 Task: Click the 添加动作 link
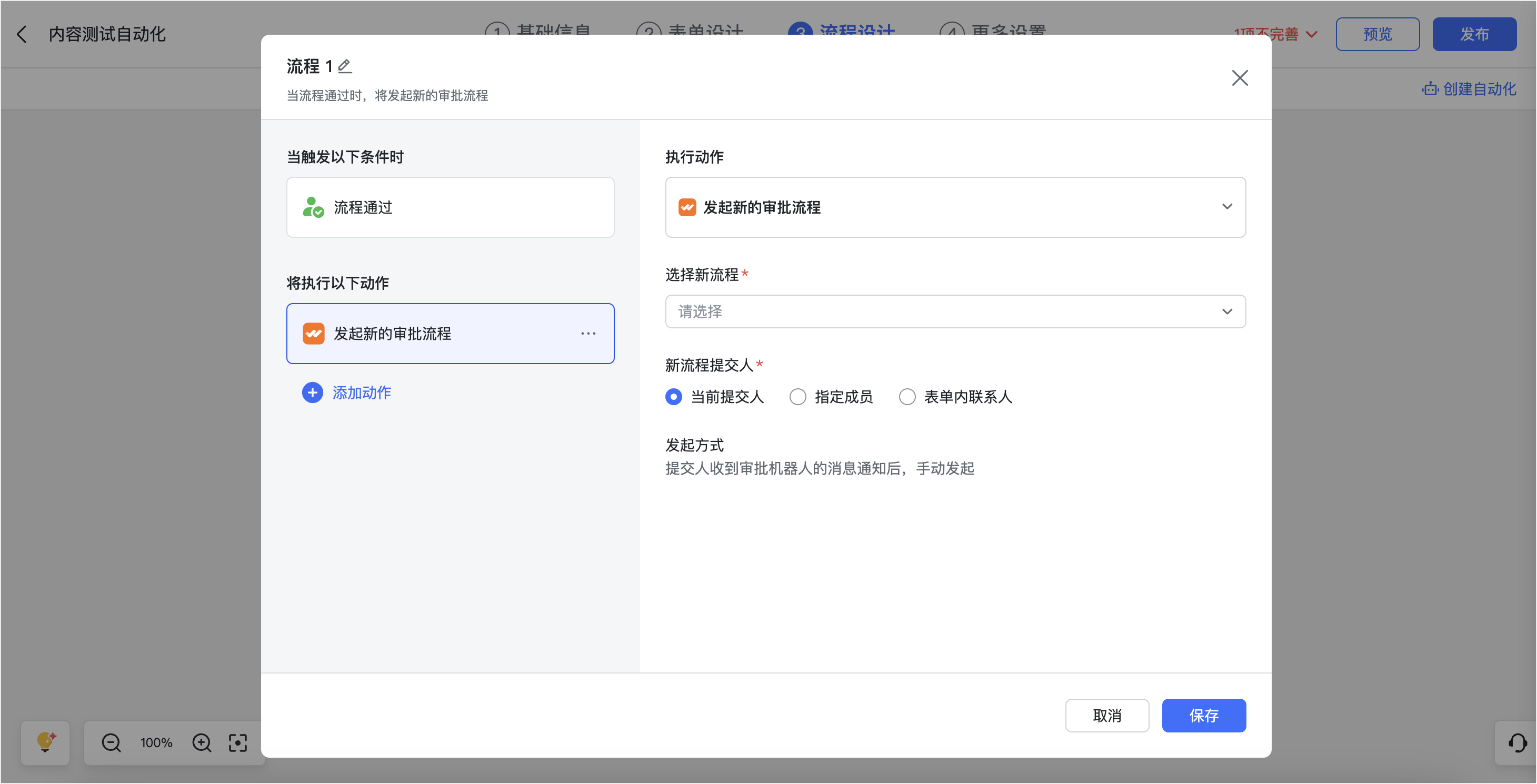(x=362, y=393)
